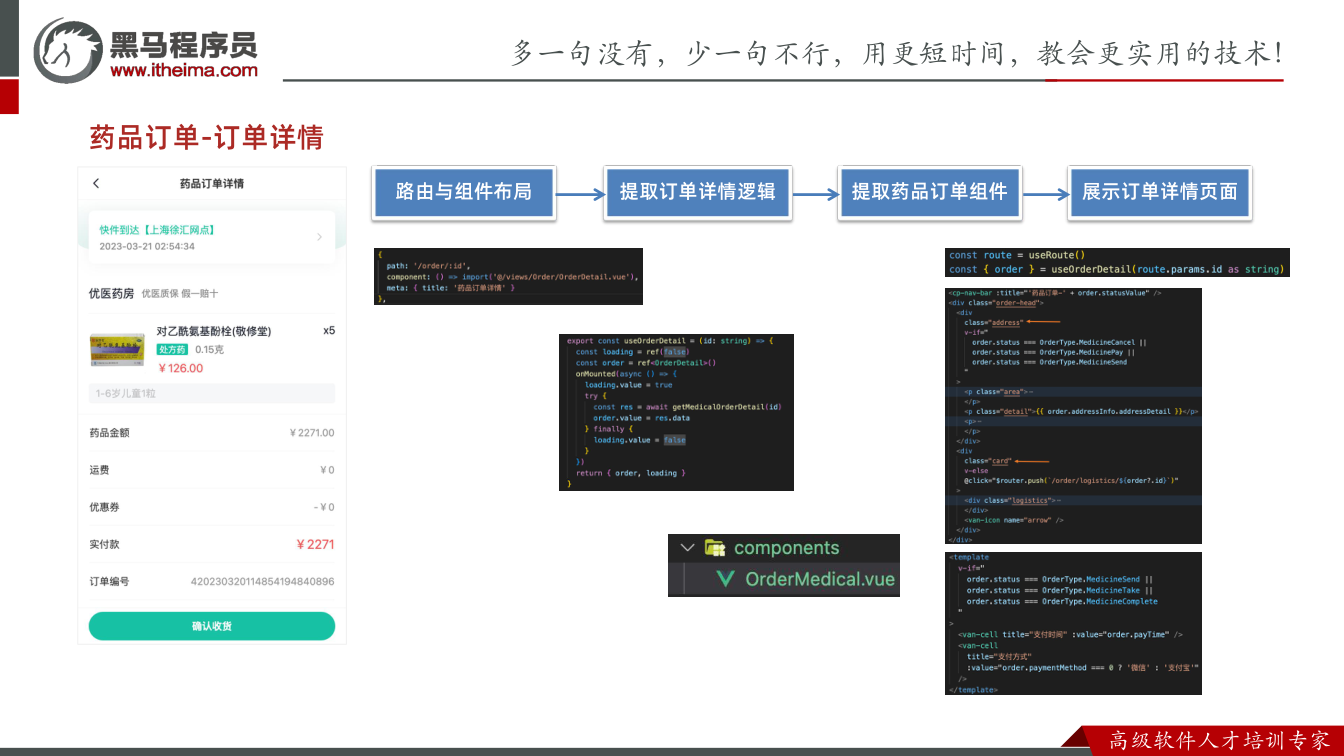The image size is (1344, 756).
Task: Click the 展示订单详情页面 step box
Action: pos(1160,192)
